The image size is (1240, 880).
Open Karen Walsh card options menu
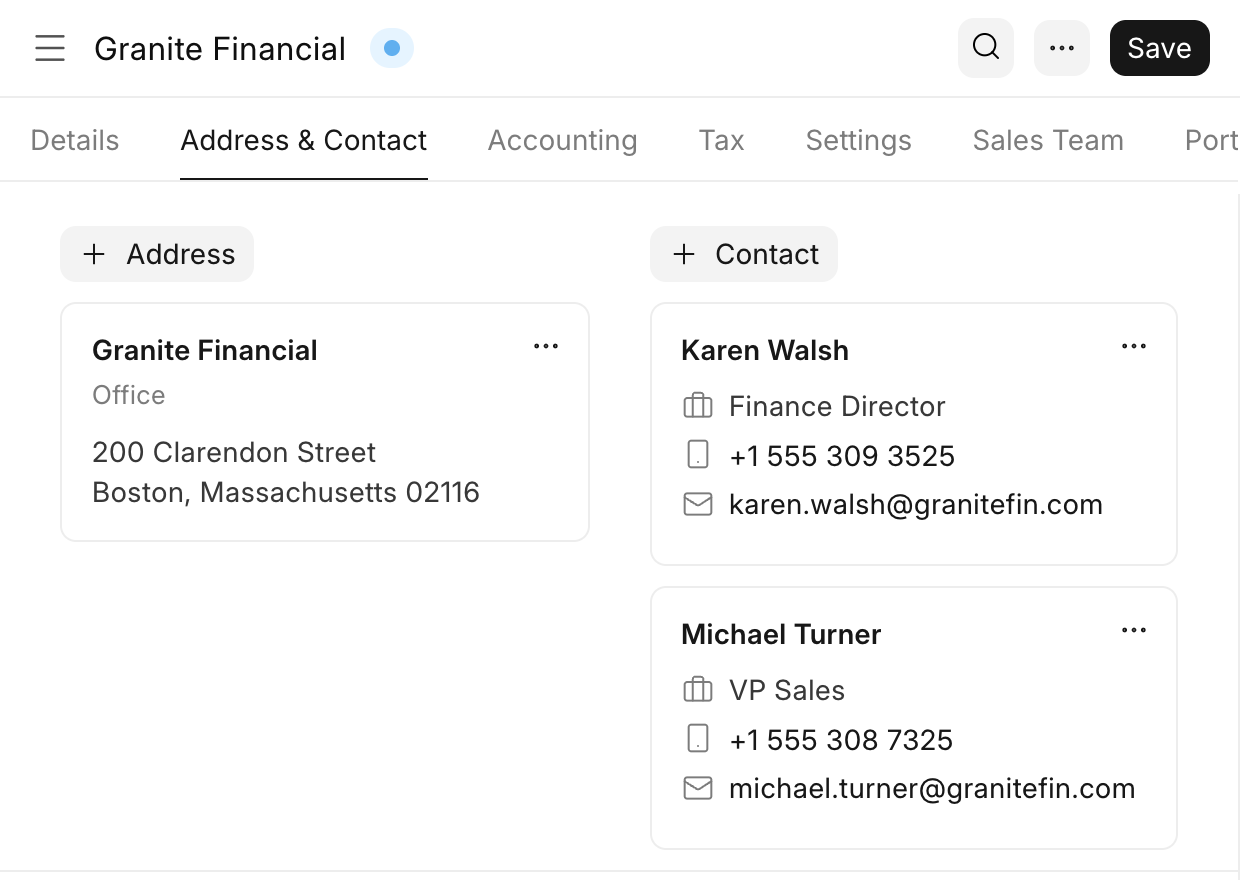[1134, 346]
